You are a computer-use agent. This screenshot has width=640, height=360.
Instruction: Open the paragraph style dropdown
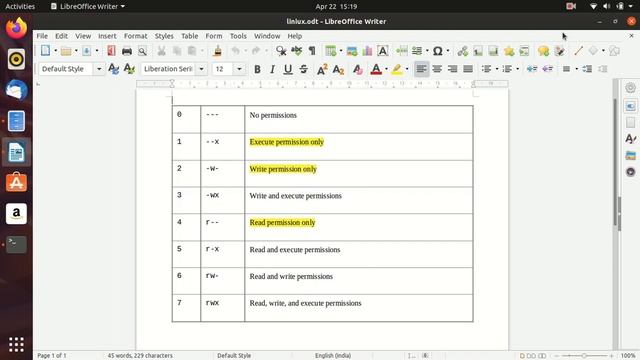pos(99,69)
